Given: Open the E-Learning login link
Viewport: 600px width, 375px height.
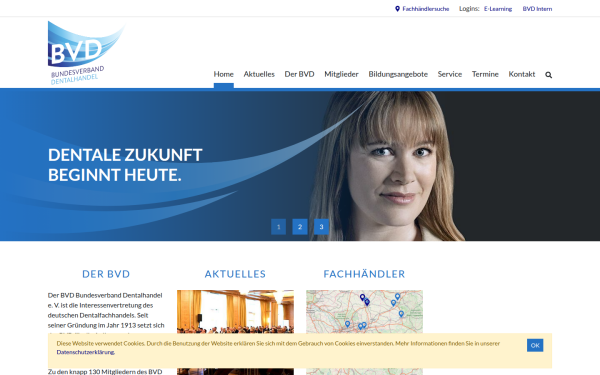Looking at the screenshot, I should [498, 9].
